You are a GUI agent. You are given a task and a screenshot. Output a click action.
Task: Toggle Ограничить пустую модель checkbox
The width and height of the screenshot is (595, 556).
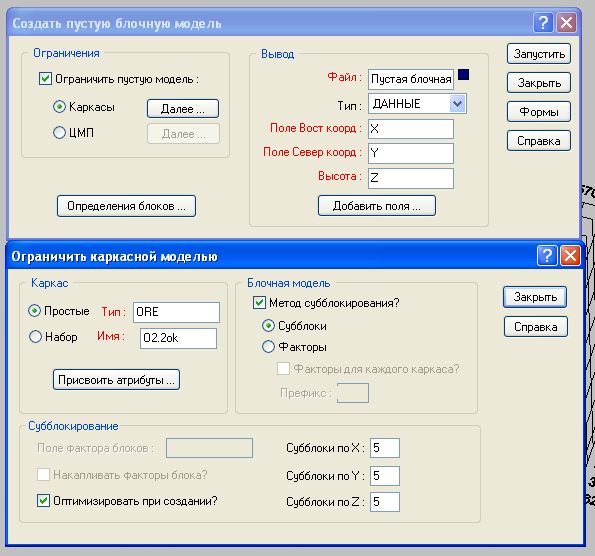pos(45,79)
